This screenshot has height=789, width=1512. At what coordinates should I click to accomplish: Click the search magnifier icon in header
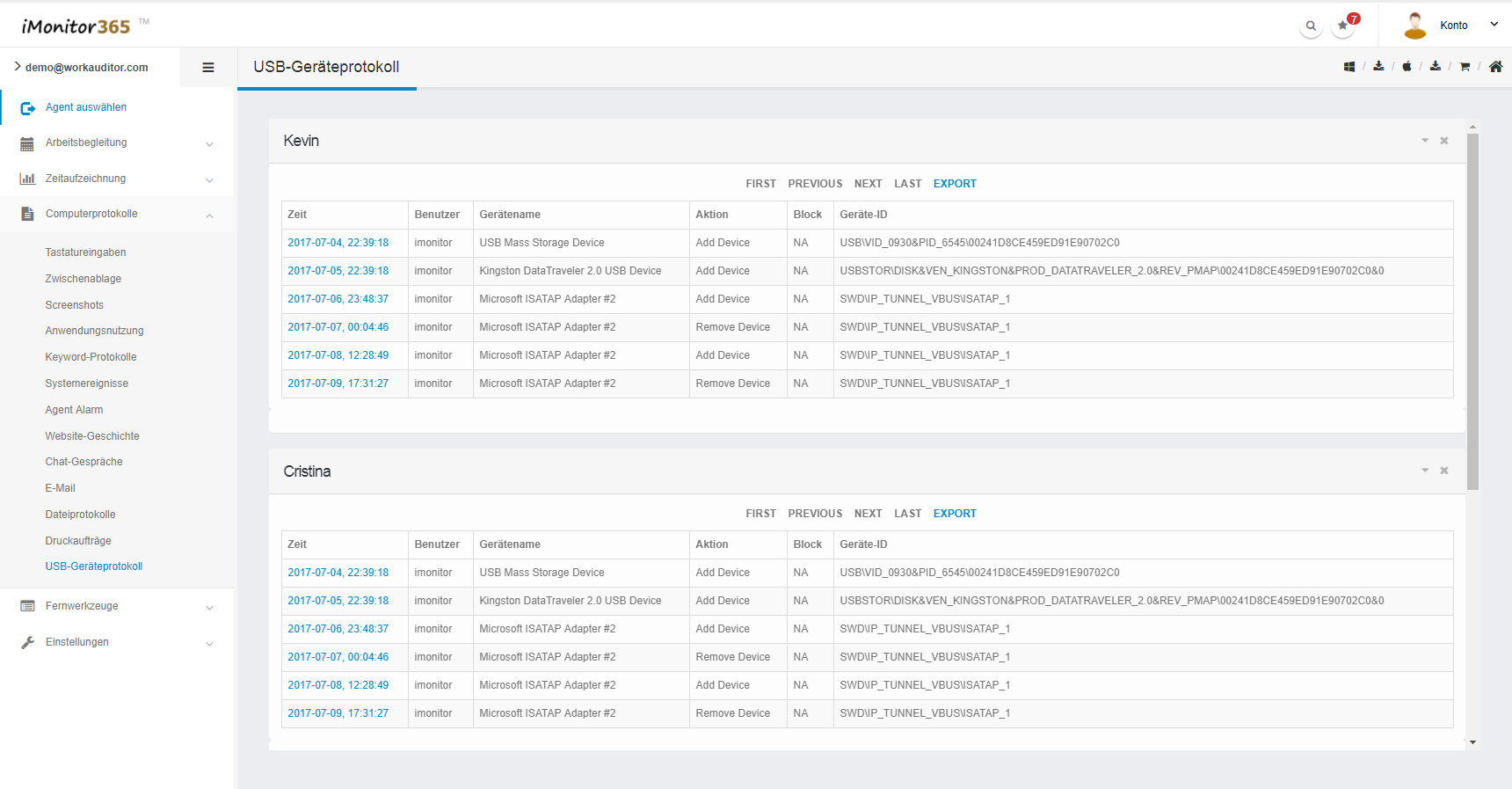point(1310,26)
